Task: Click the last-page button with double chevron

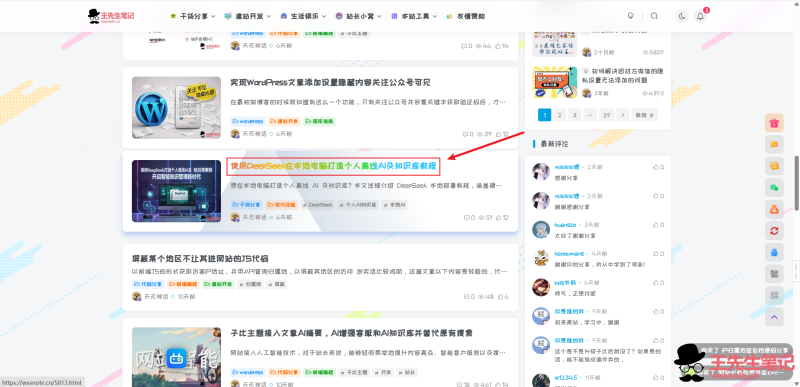Action: tap(644, 115)
